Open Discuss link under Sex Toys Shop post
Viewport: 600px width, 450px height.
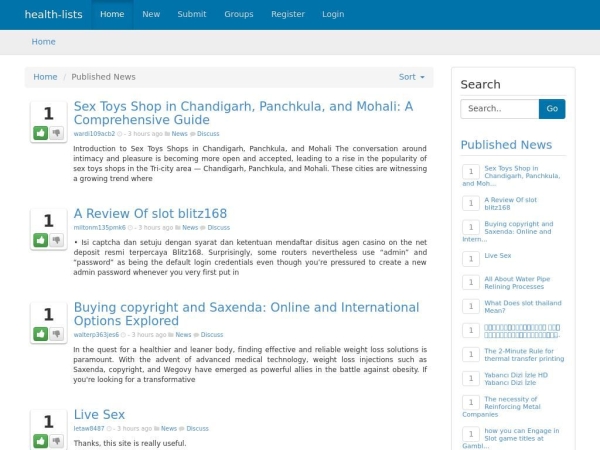208,134
